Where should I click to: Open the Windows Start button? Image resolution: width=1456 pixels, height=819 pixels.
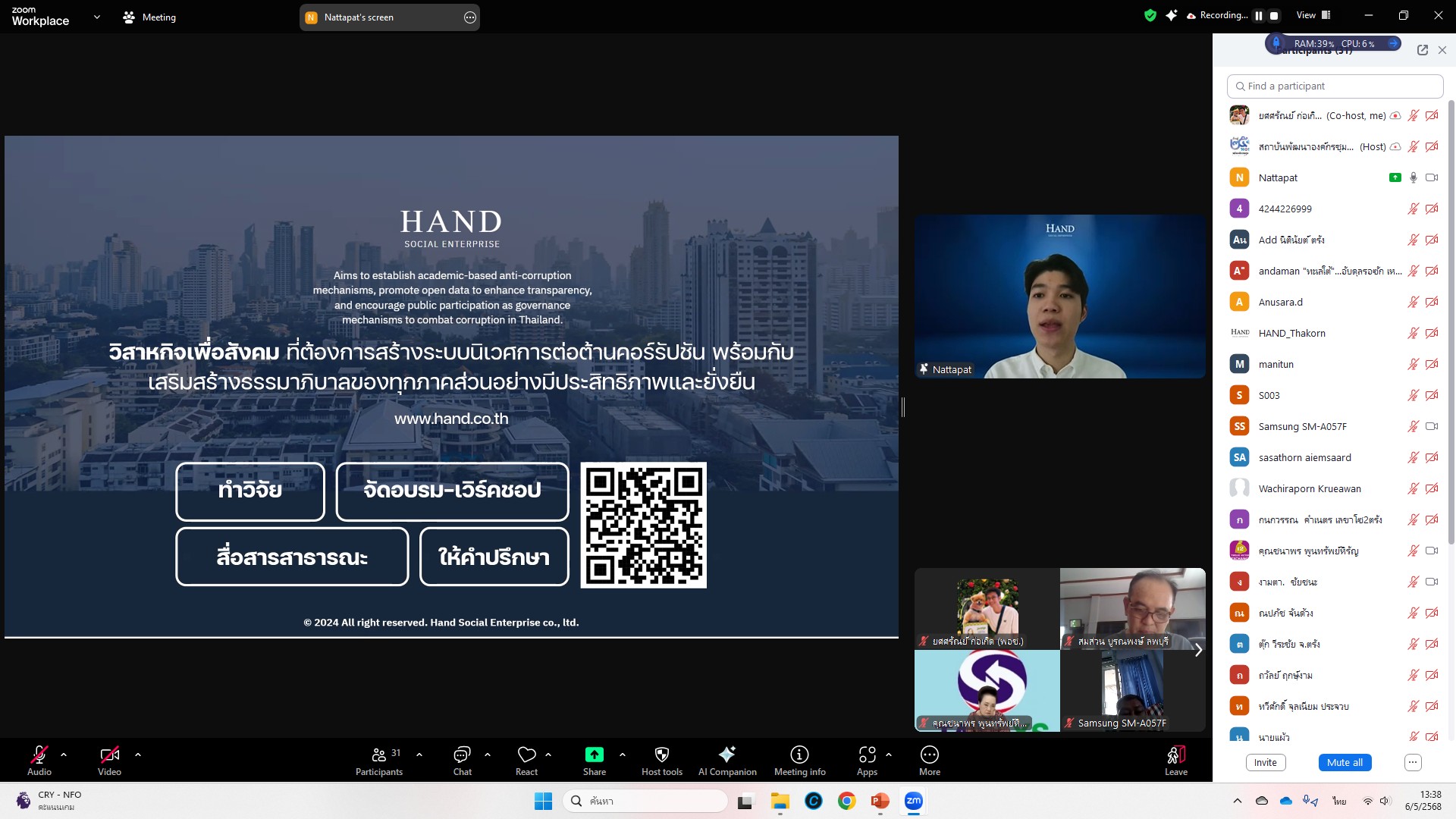pos(543,801)
